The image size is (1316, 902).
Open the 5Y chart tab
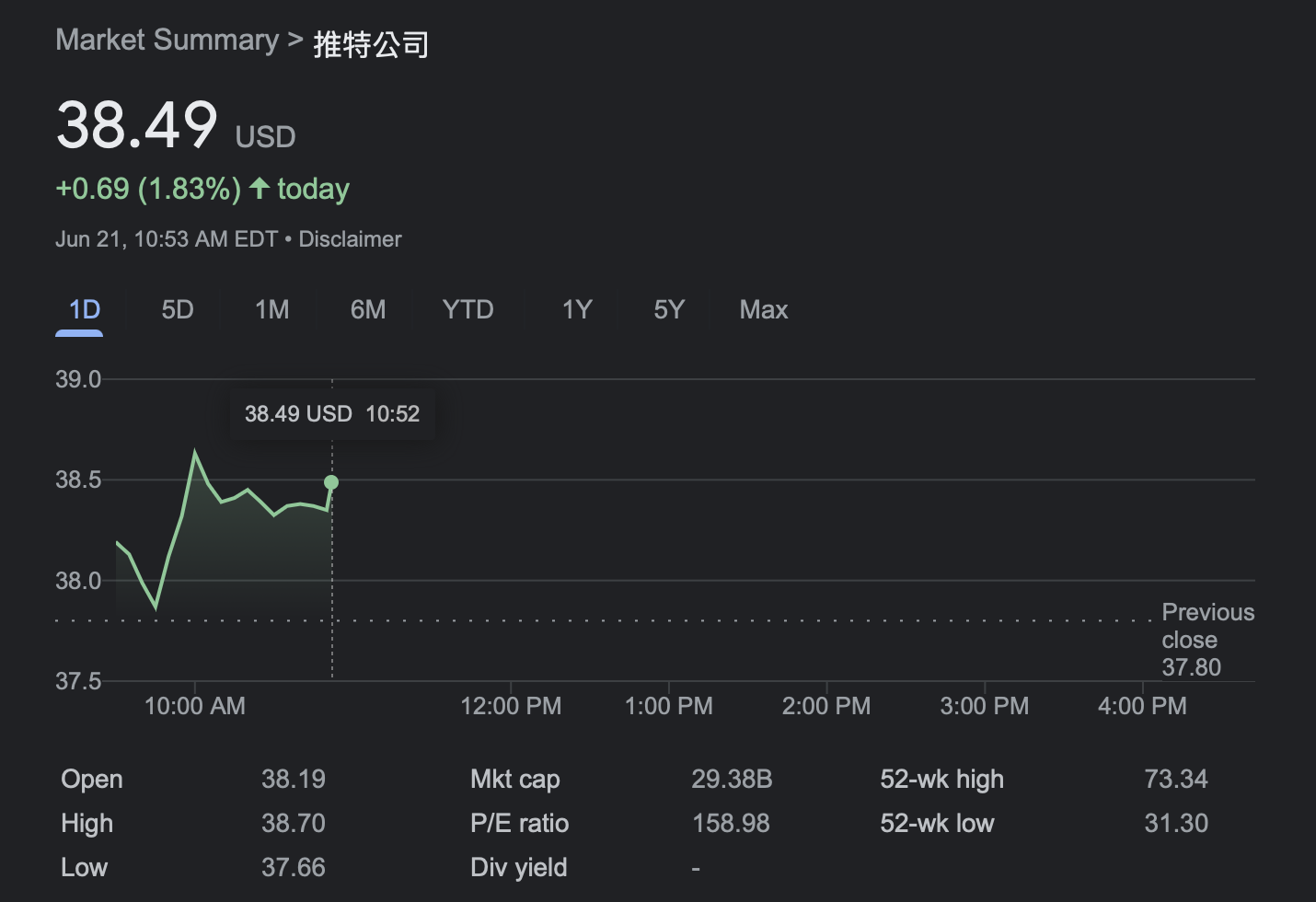click(x=669, y=309)
